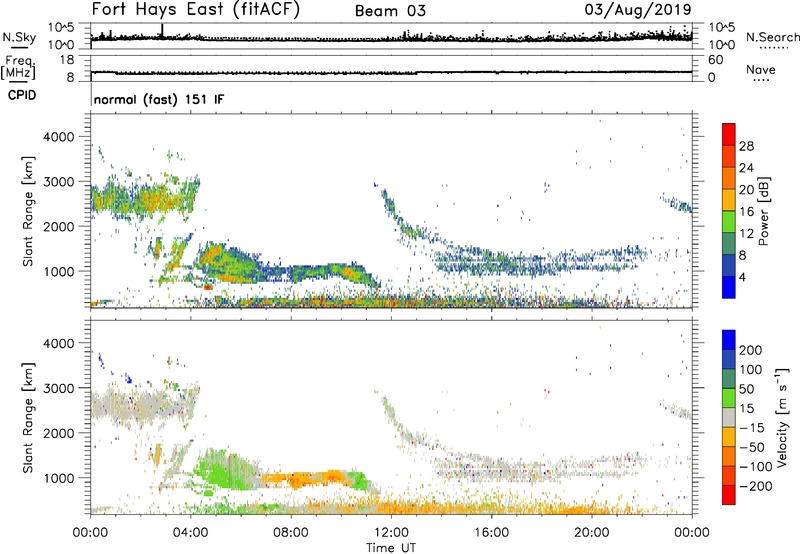
Task: Click the light green segment of power colorbar
Action: click(729, 221)
